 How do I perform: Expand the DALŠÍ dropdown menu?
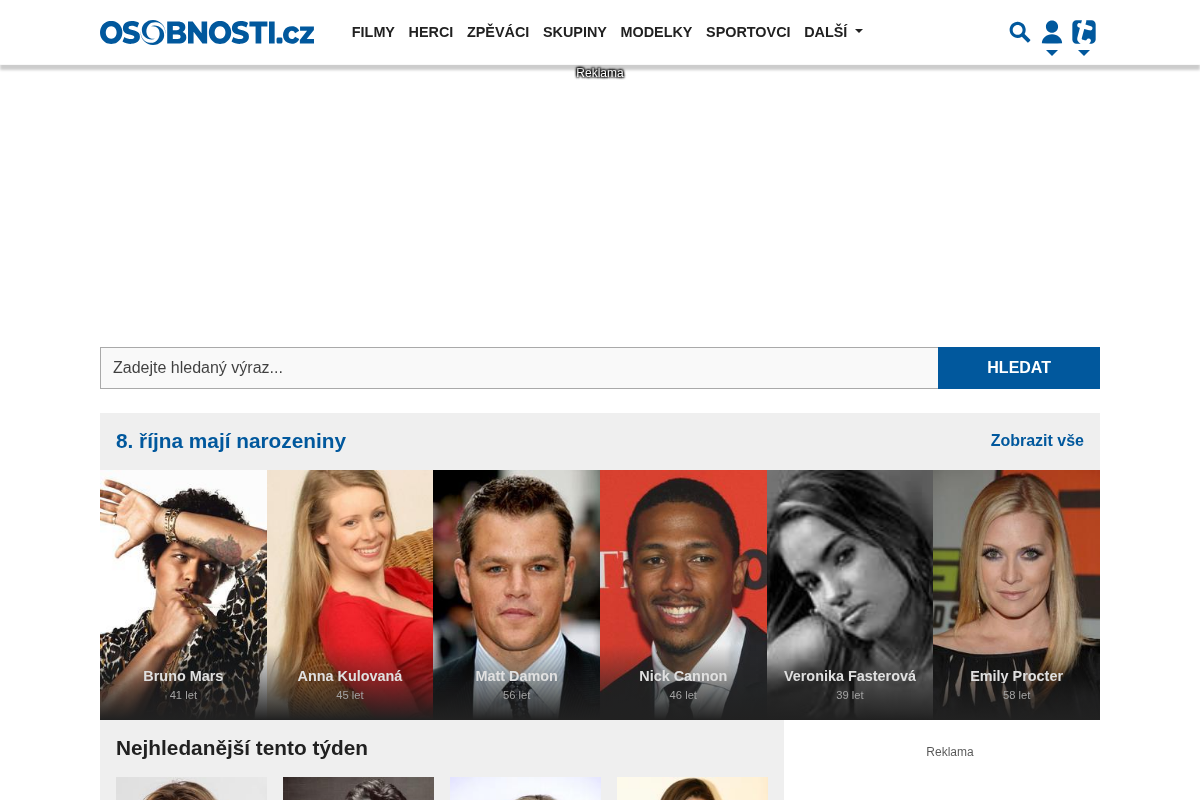(833, 32)
